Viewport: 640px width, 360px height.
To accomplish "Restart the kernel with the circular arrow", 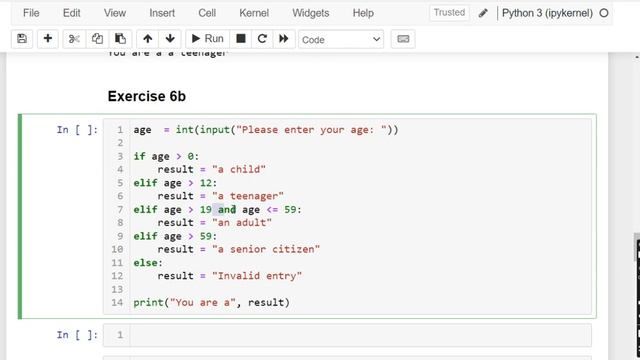I will pos(262,39).
